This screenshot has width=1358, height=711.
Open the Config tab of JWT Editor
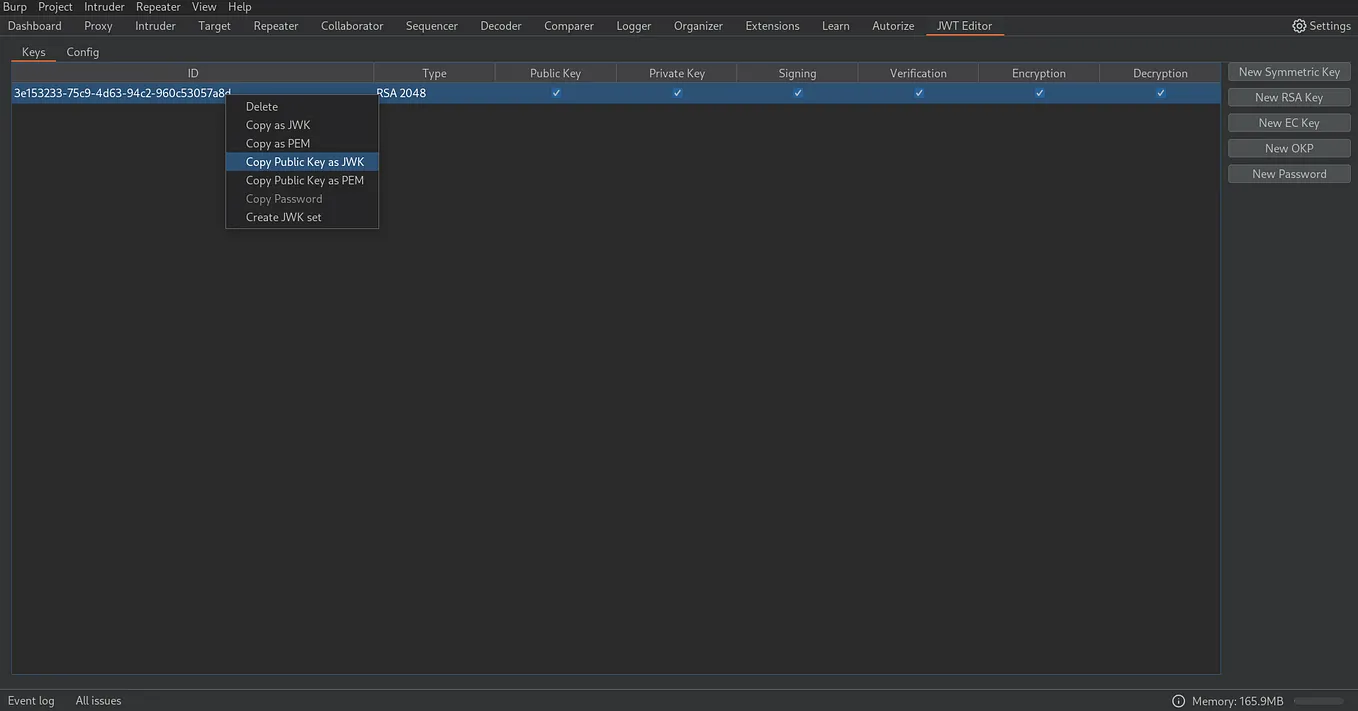82,51
